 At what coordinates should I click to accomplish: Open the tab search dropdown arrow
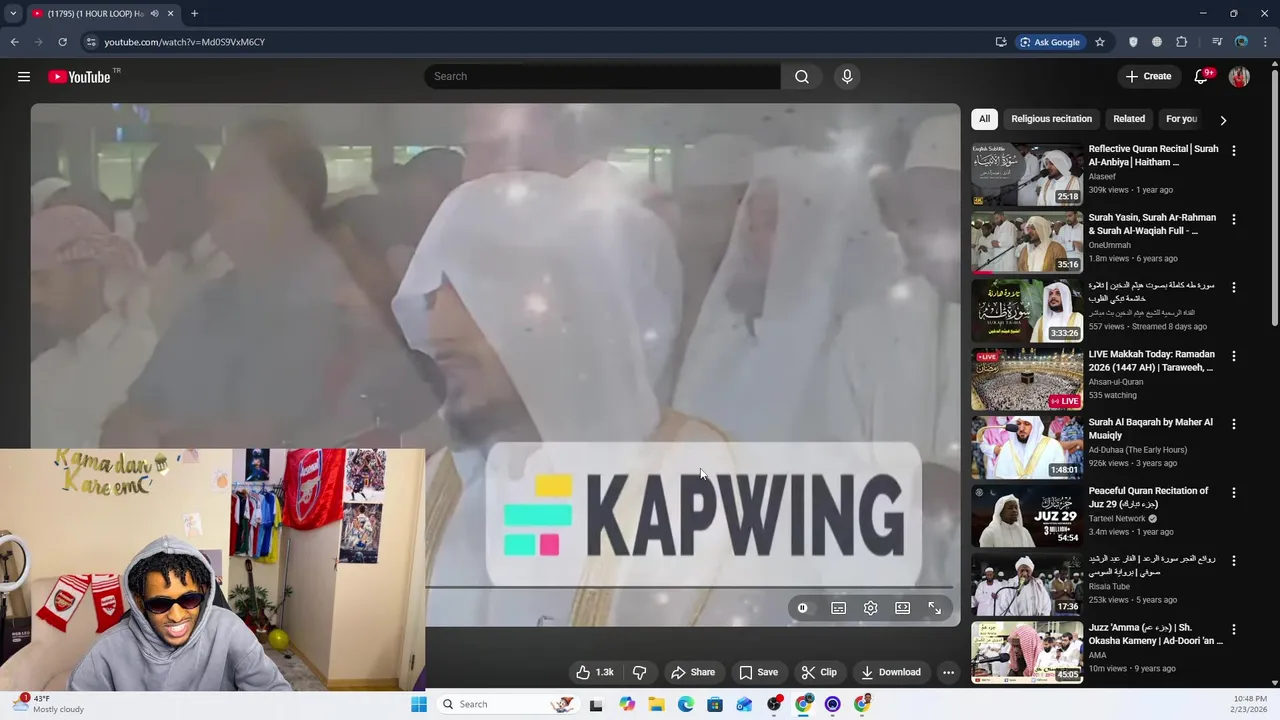pyautogui.click(x=13, y=13)
